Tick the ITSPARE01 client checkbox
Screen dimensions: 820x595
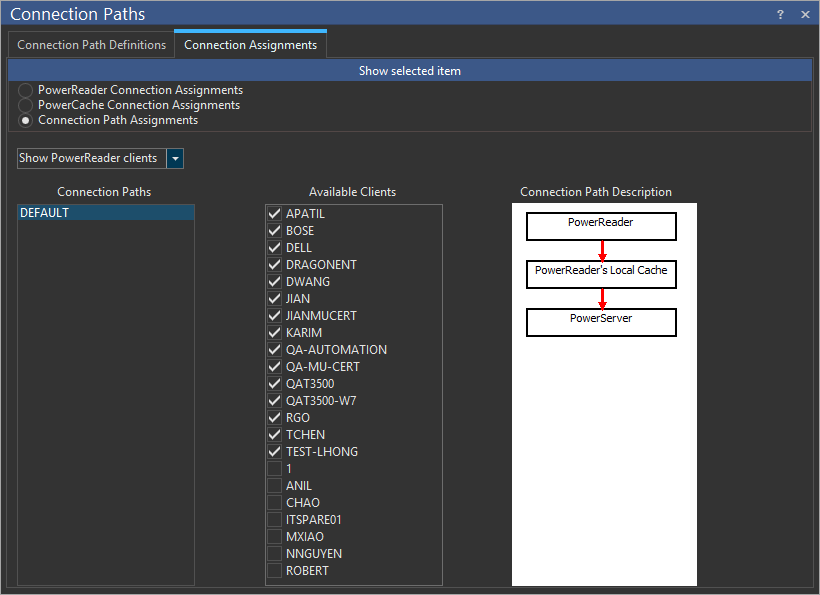tap(274, 520)
